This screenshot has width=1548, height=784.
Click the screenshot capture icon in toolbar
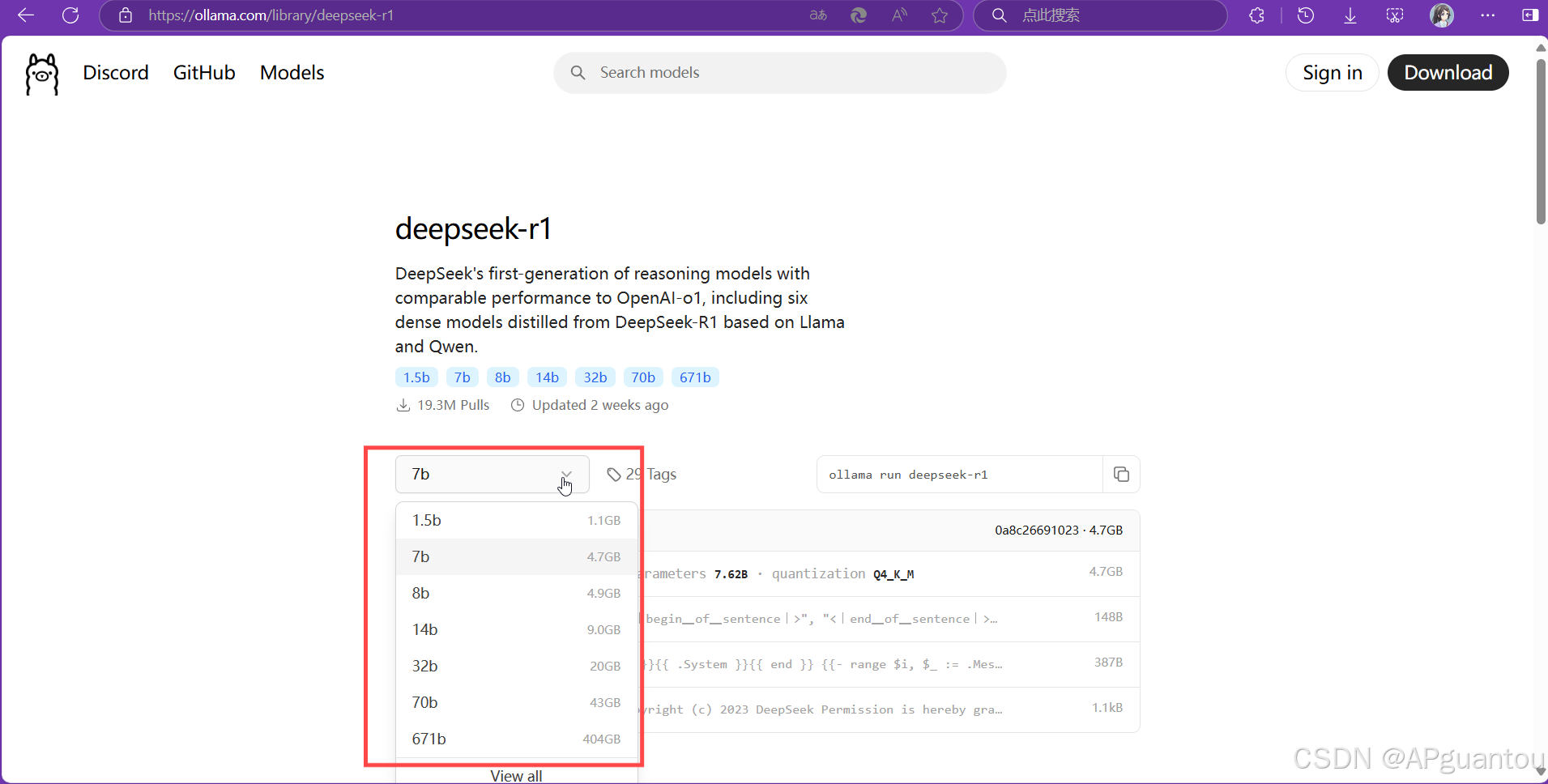click(x=1395, y=15)
